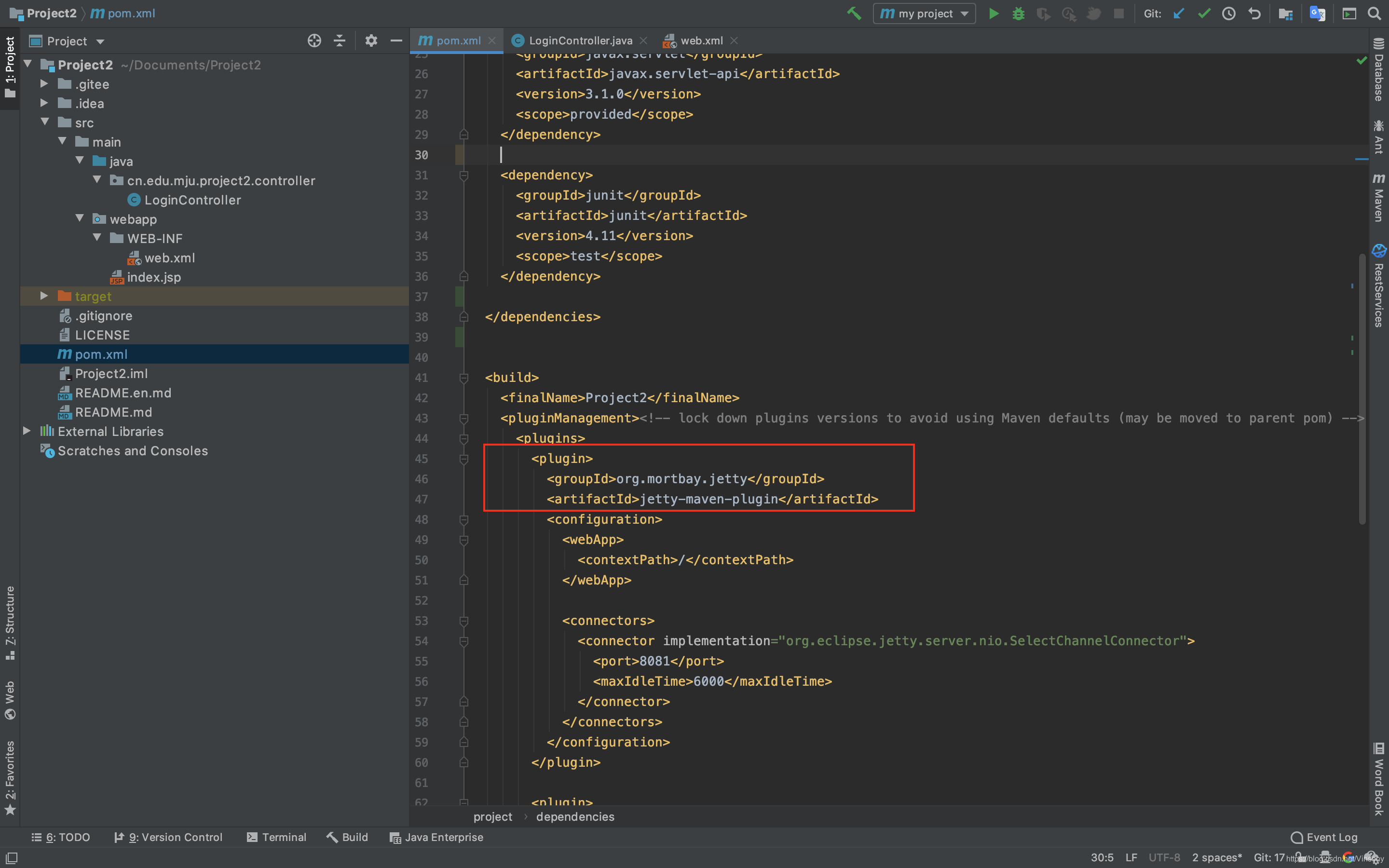Open the Terminal tool window
The height and width of the screenshot is (868, 1389).
point(277,837)
